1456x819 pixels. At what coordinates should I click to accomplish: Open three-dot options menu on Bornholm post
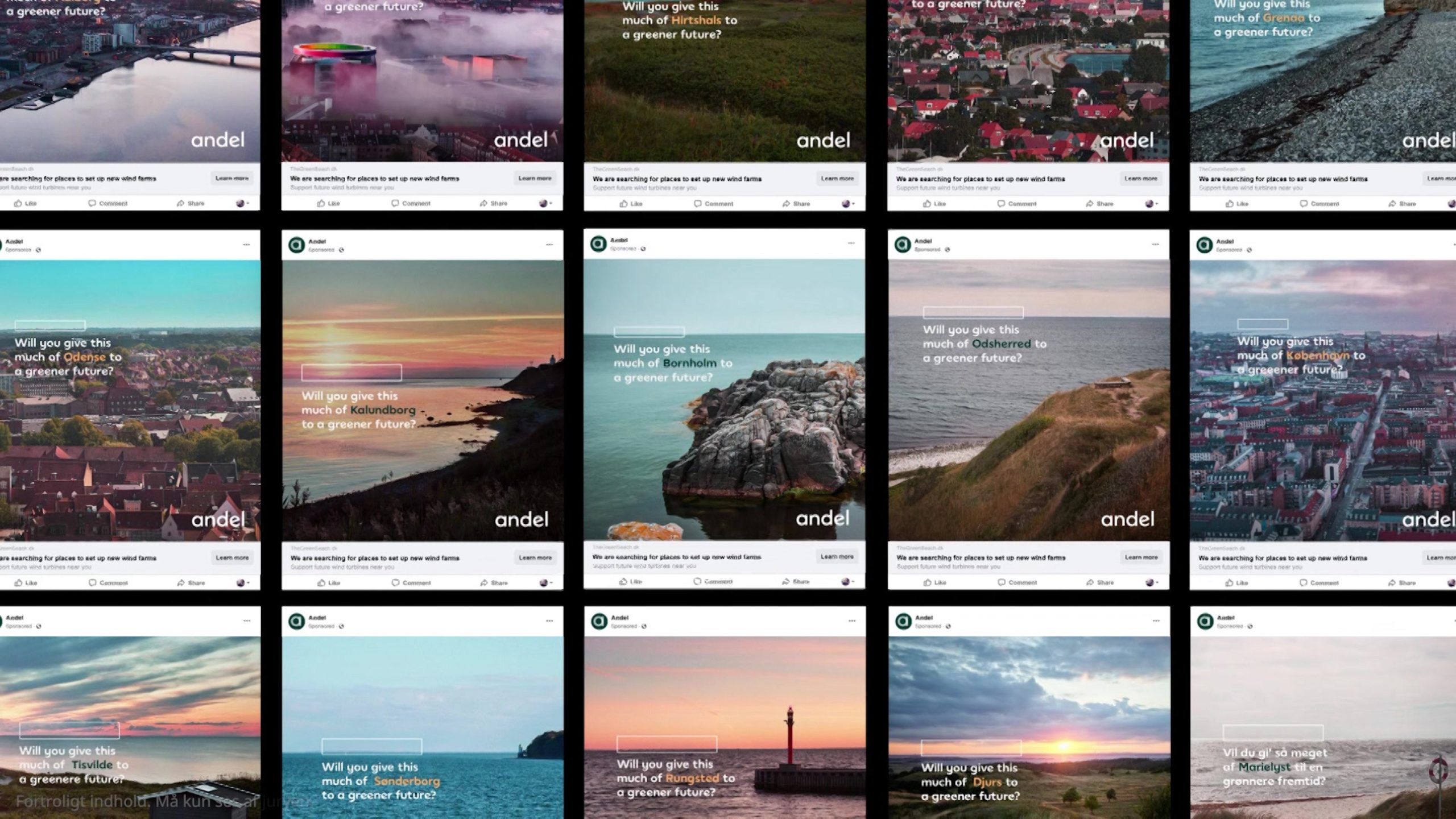click(x=851, y=243)
